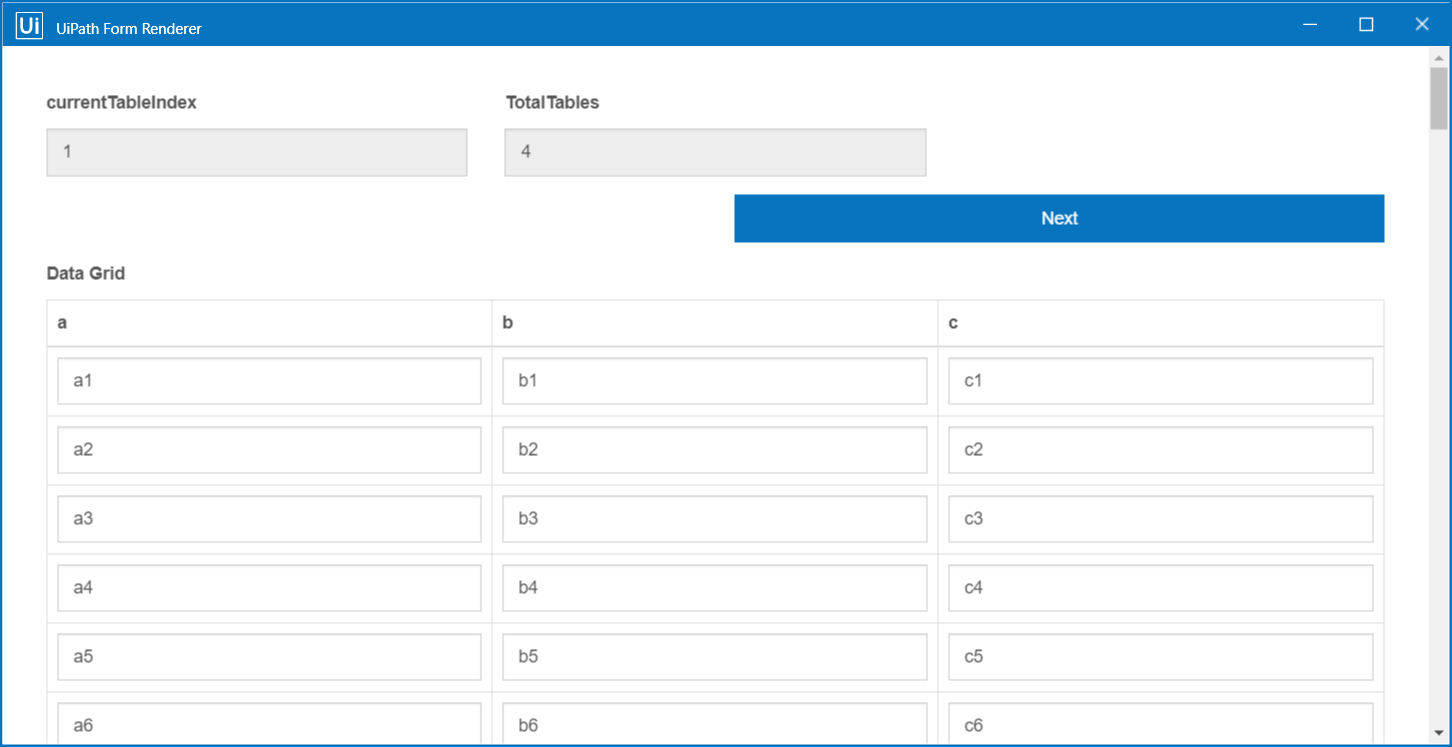The image size is (1452, 747).
Task: Click the c4 text field
Action: pyautogui.click(x=1160, y=588)
